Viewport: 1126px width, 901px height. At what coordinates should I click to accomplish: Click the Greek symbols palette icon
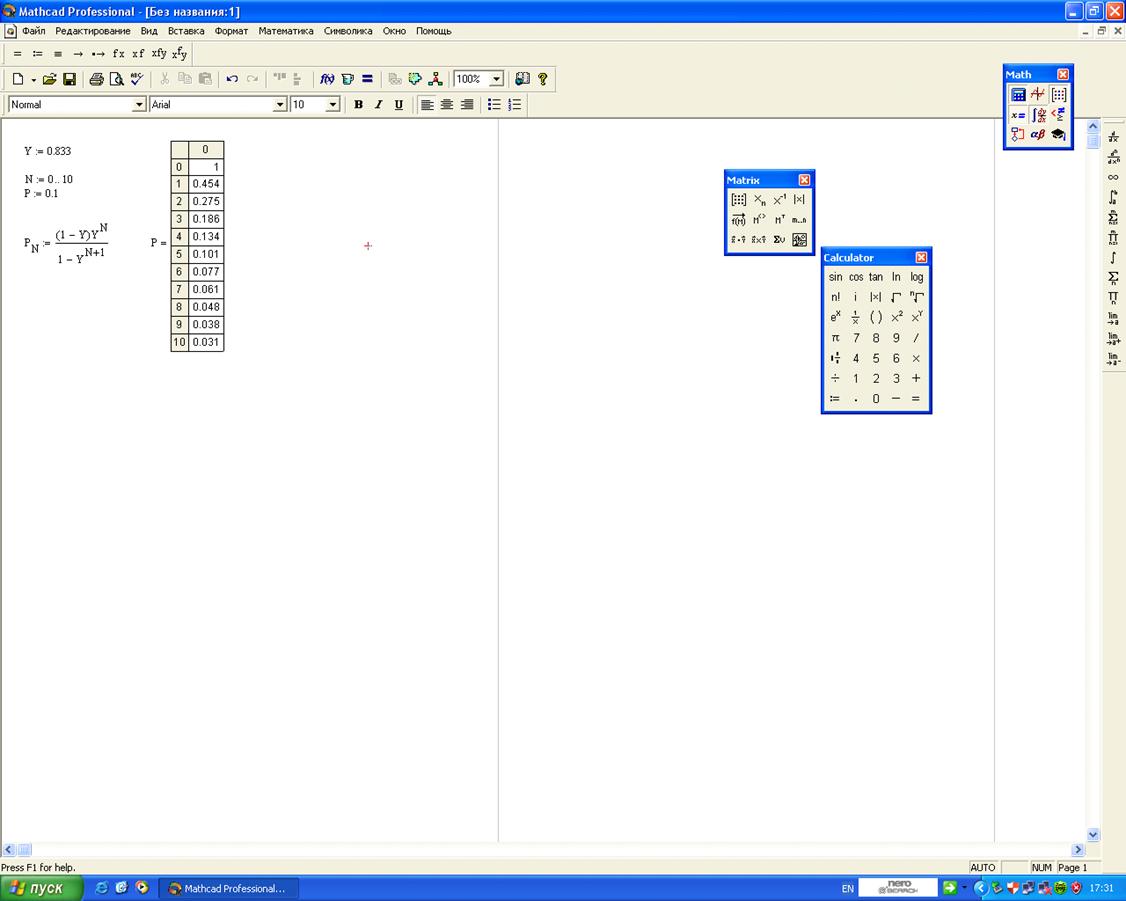pos(1038,135)
